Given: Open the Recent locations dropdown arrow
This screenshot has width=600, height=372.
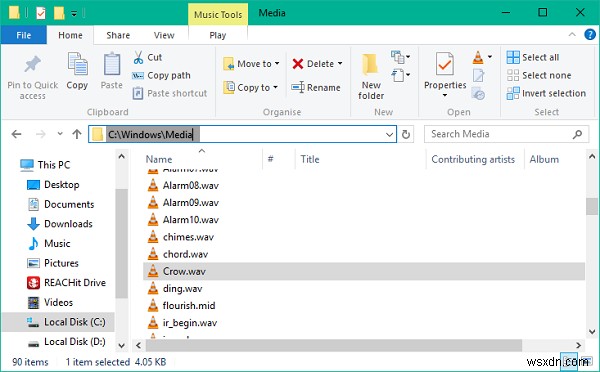Looking at the screenshot, I should tap(60, 134).
